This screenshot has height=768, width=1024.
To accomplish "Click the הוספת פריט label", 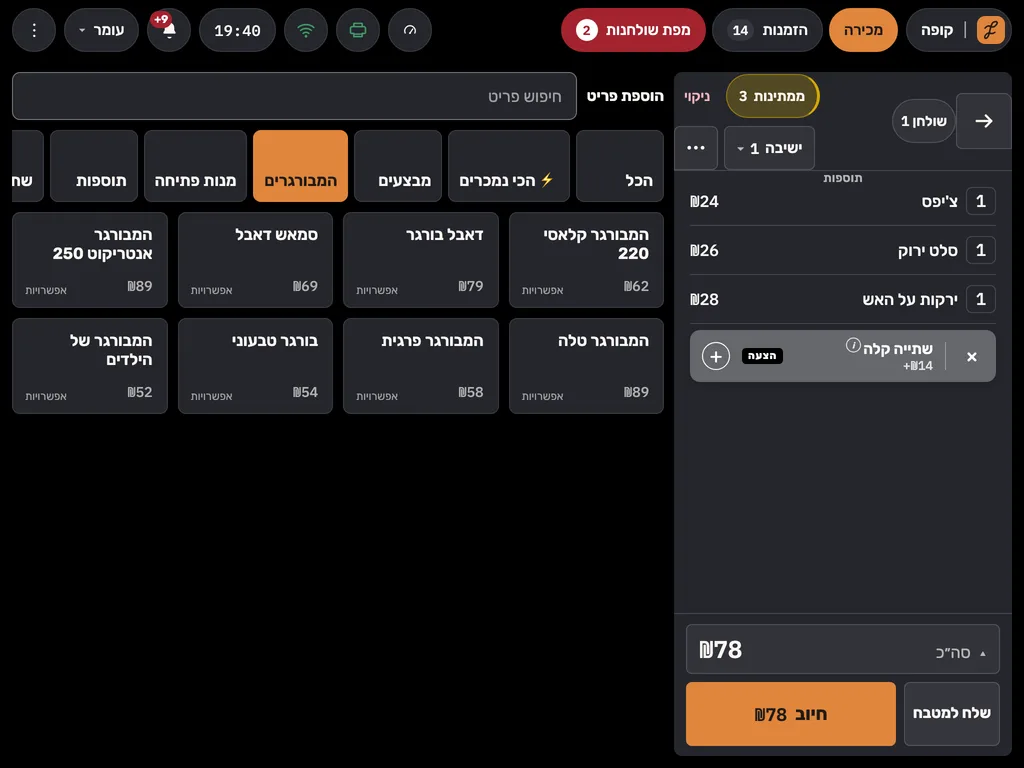I will point(625,96).
